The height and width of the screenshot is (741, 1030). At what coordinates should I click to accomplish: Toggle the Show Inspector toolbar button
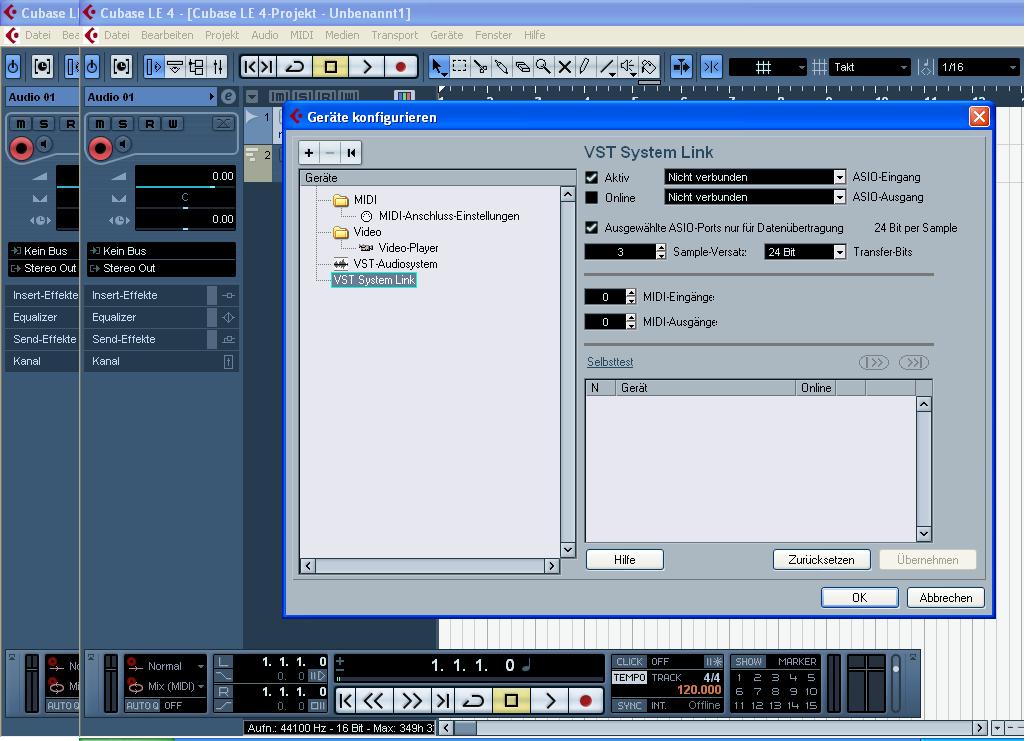153,66
